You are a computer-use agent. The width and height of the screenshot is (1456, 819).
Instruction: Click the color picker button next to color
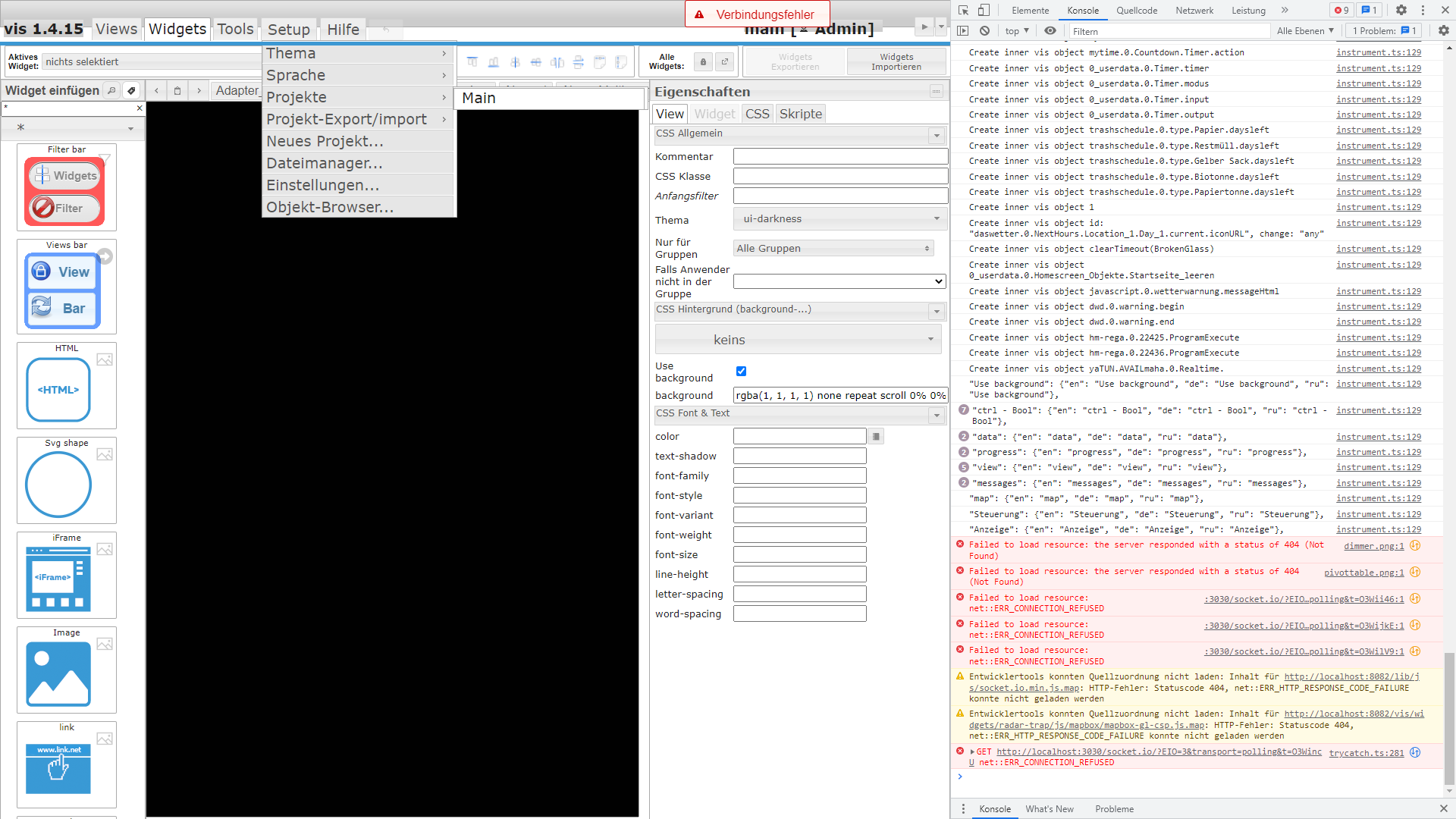tap(876, 437)
